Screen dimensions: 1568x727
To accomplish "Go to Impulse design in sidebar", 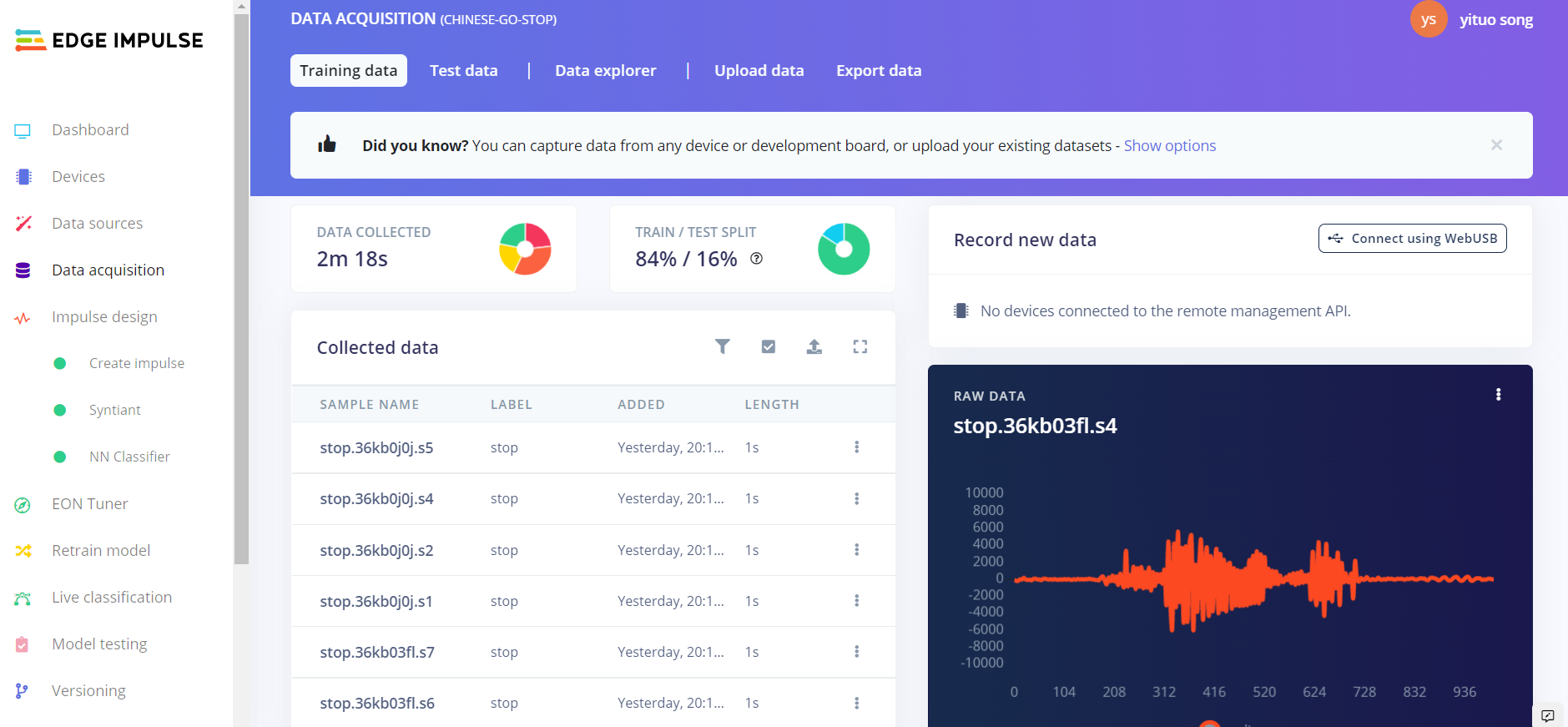I will [x=104, y=317].
